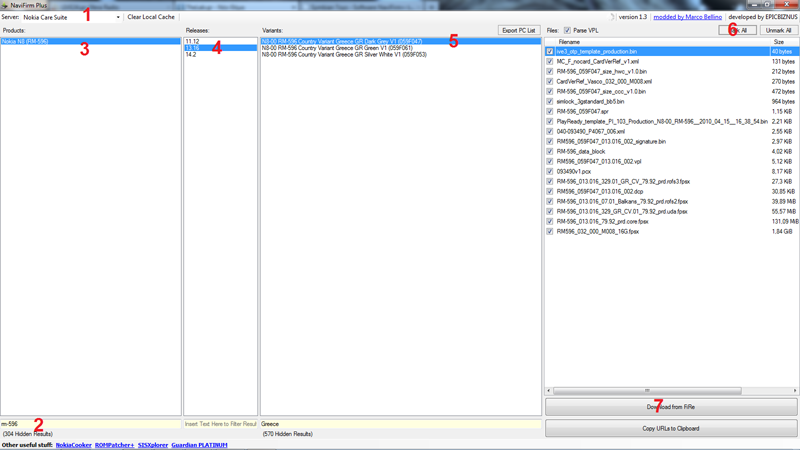Select the GR_CV.01_79.92_prd.uda.fpsx file
Screen dimensions: 800x450
coord(622,211)
